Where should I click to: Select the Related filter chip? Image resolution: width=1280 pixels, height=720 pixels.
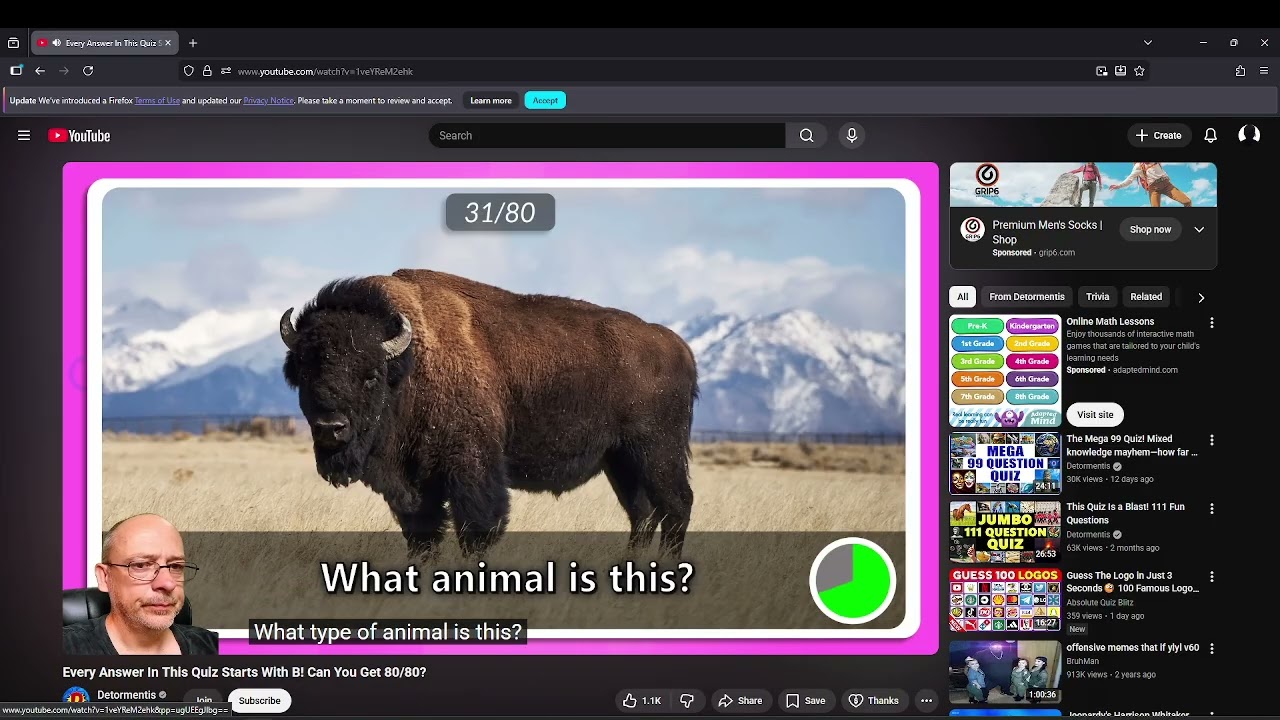pos(1146,297)
